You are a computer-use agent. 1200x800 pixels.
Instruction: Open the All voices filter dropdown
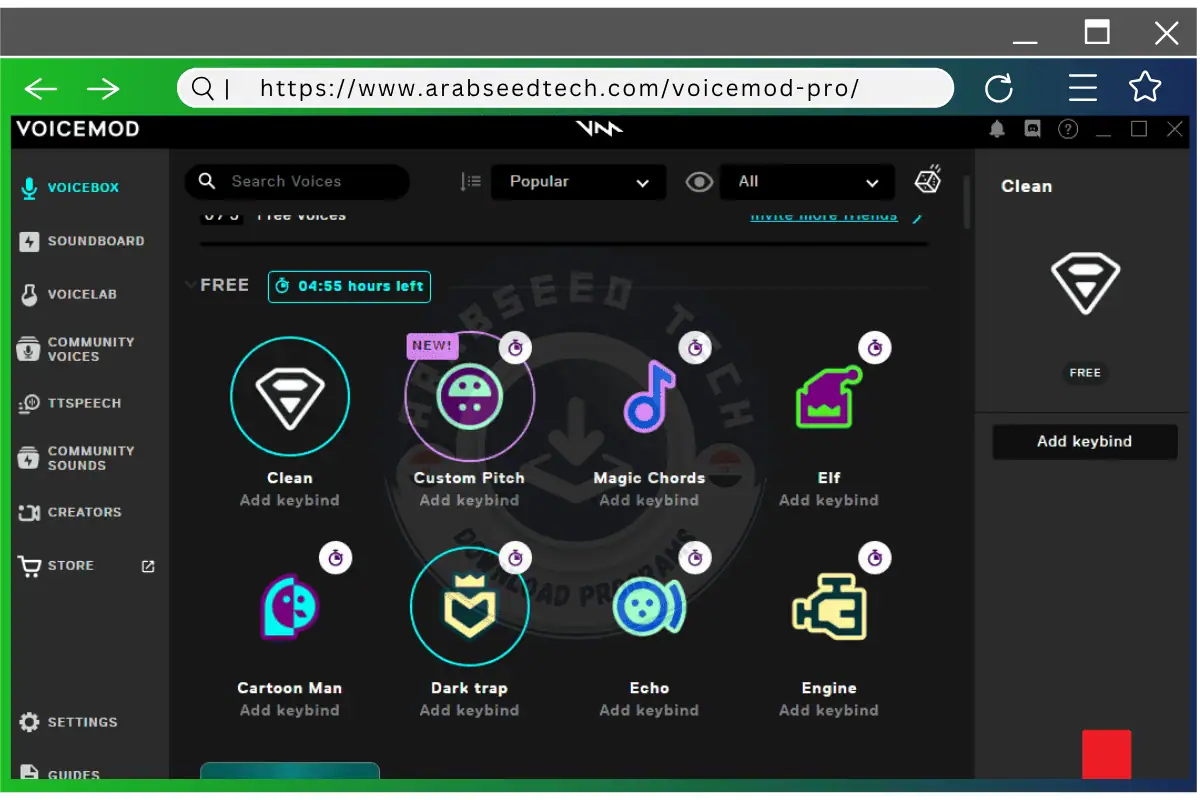click(807, 182)
